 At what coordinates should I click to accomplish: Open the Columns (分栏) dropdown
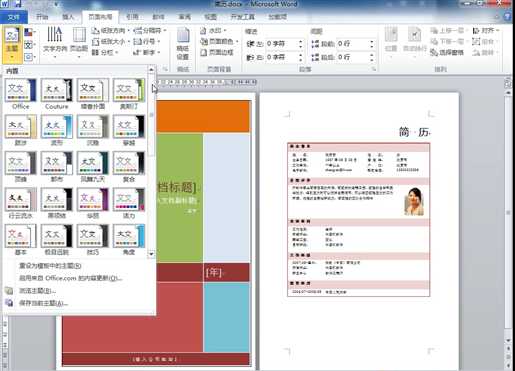click(105, 52)
